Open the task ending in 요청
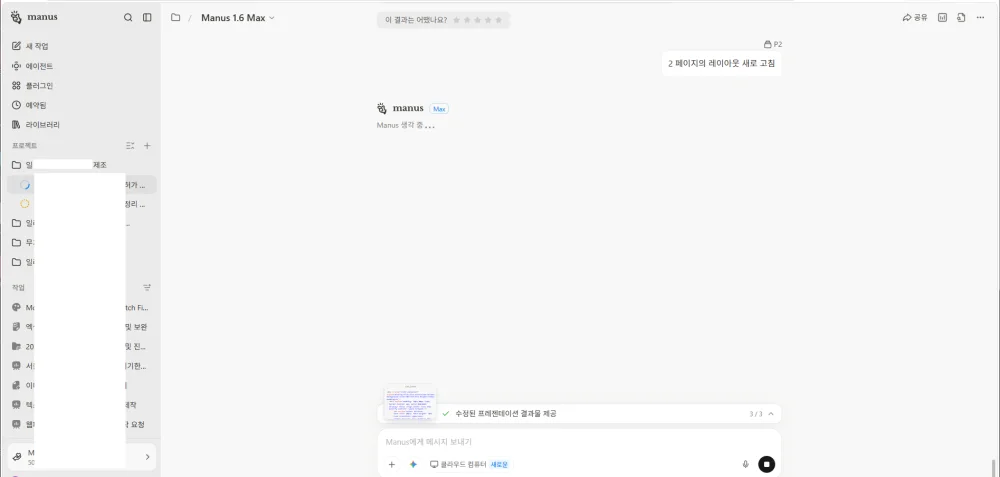This screenshot has height=477, width=1000. (x=80, y=424)
